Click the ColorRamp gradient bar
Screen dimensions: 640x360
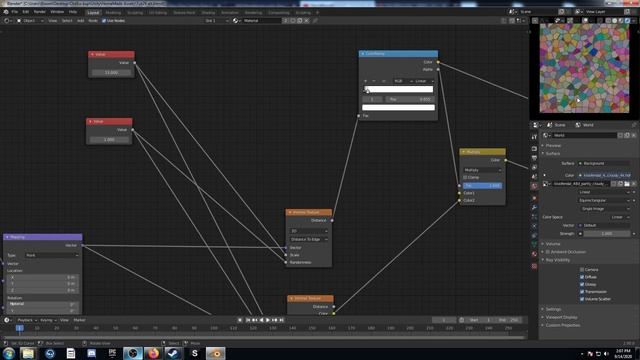[398, 89]
